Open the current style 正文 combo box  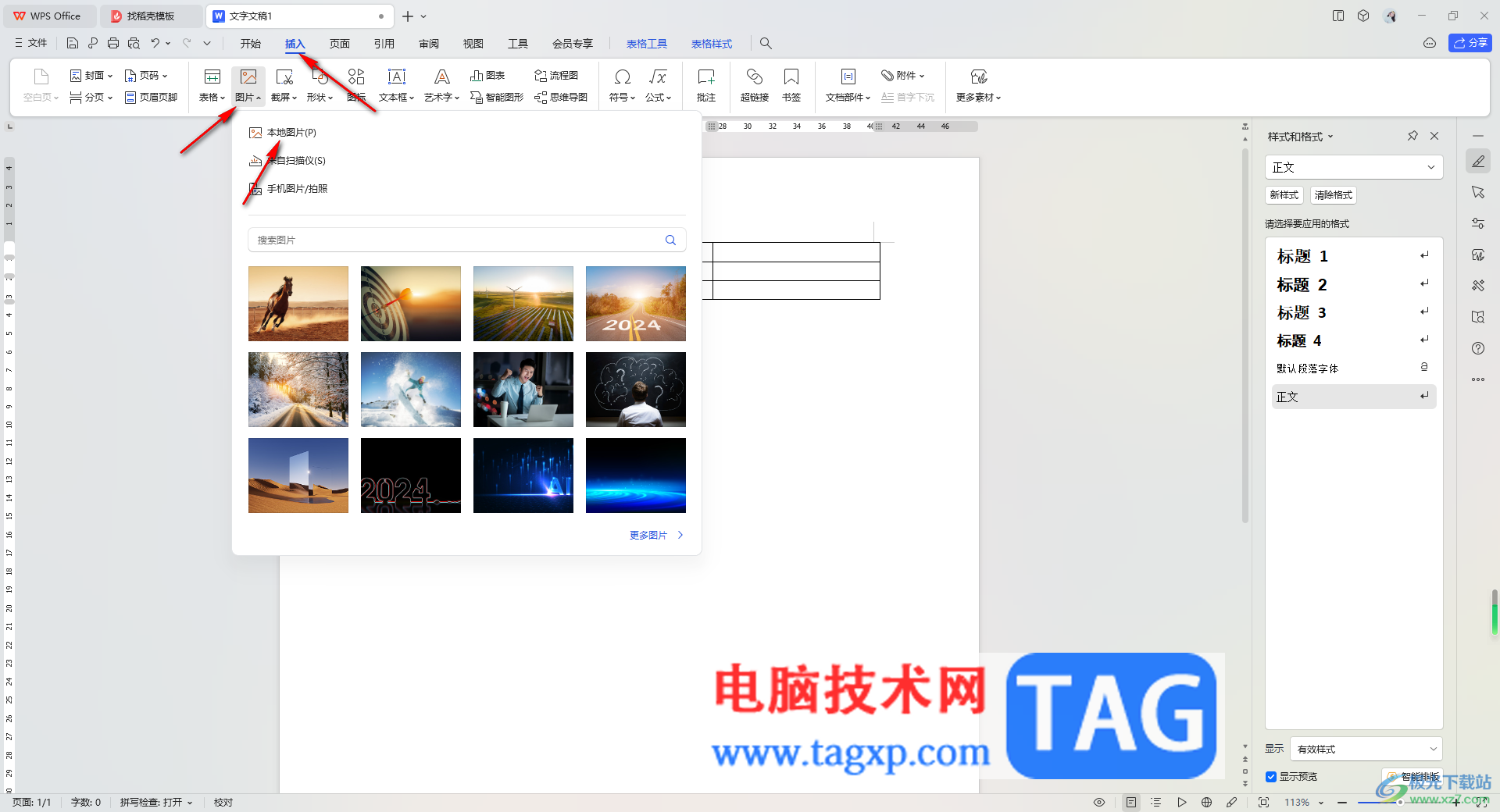click(x=1354, y=167)
